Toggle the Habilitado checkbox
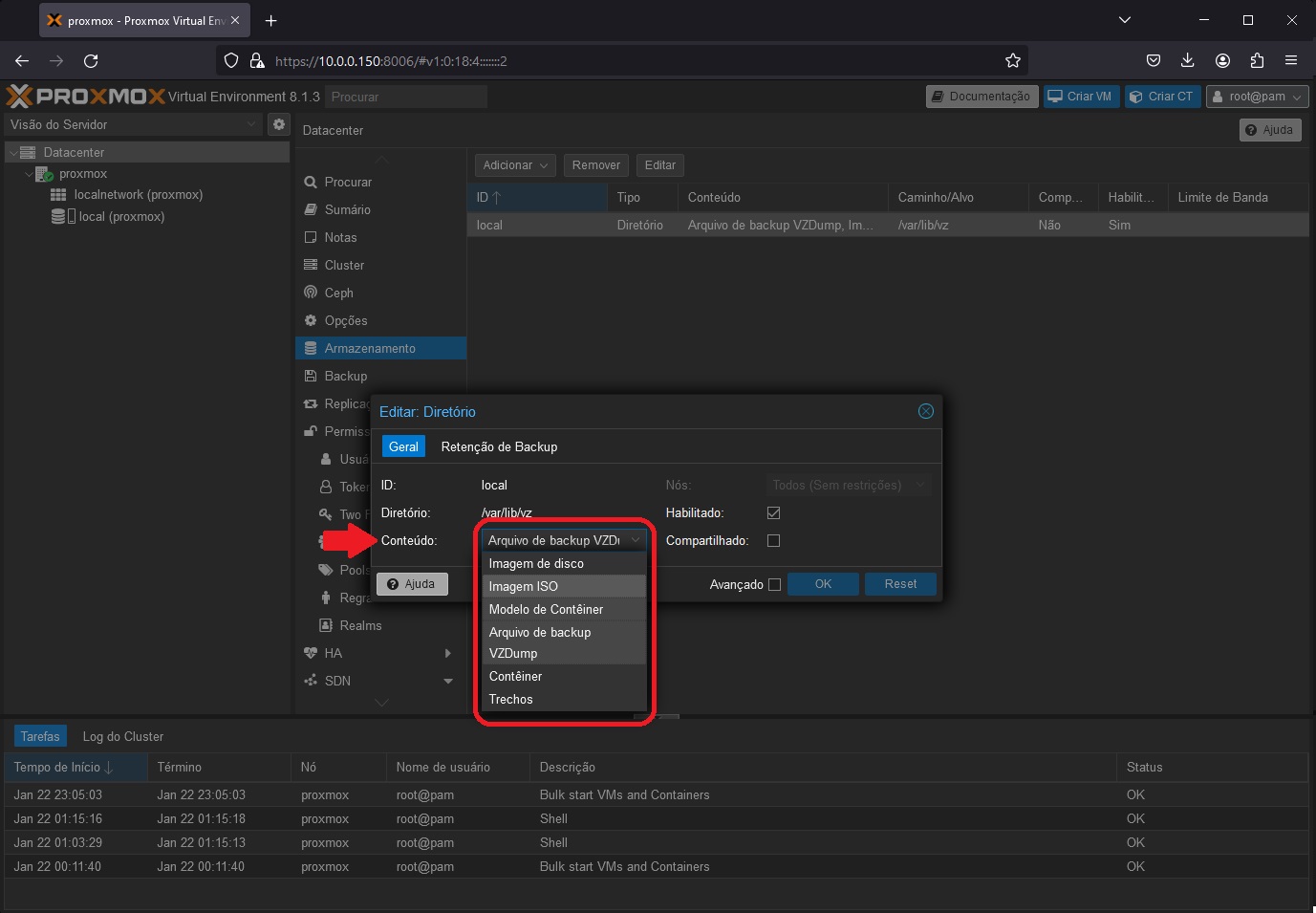The height and width of the screenshot is (913, 1316). coord(773,513)
